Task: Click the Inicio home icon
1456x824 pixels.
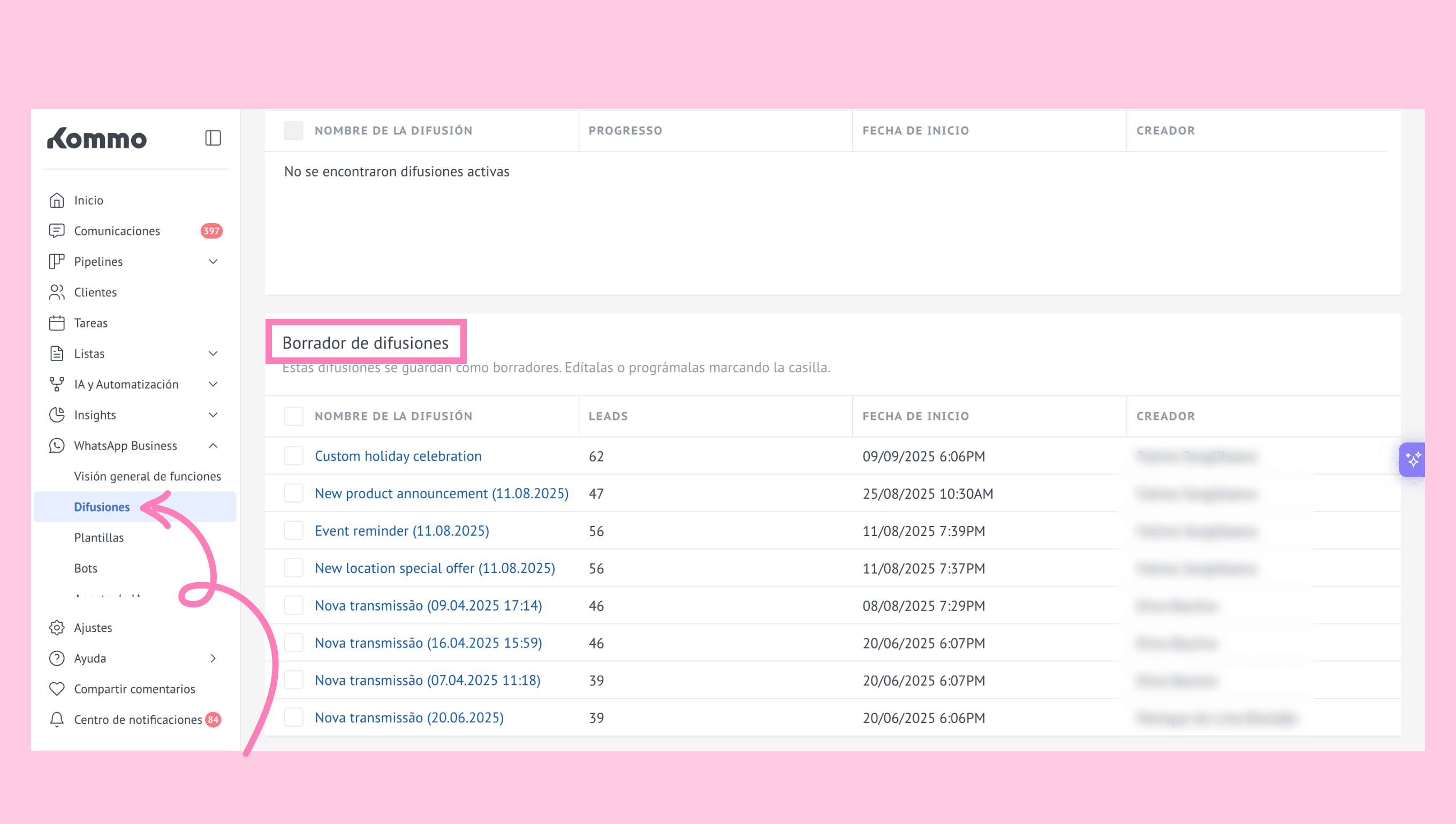Action: (57, 200)
